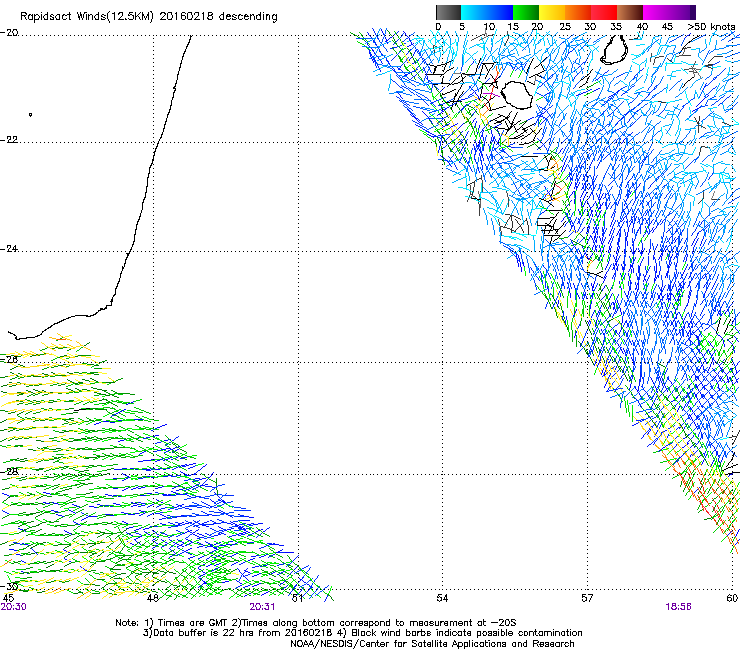Viewport: 740px width, 650px height.
Task: Click the dark purple 45-50 knots segment
Action: (682, 12)
